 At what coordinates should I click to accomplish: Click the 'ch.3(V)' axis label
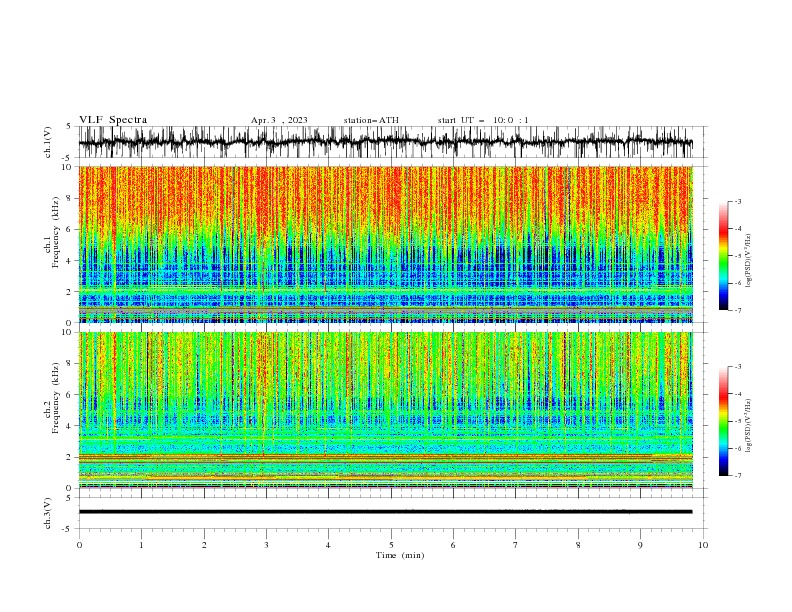[x=48, y=513]
